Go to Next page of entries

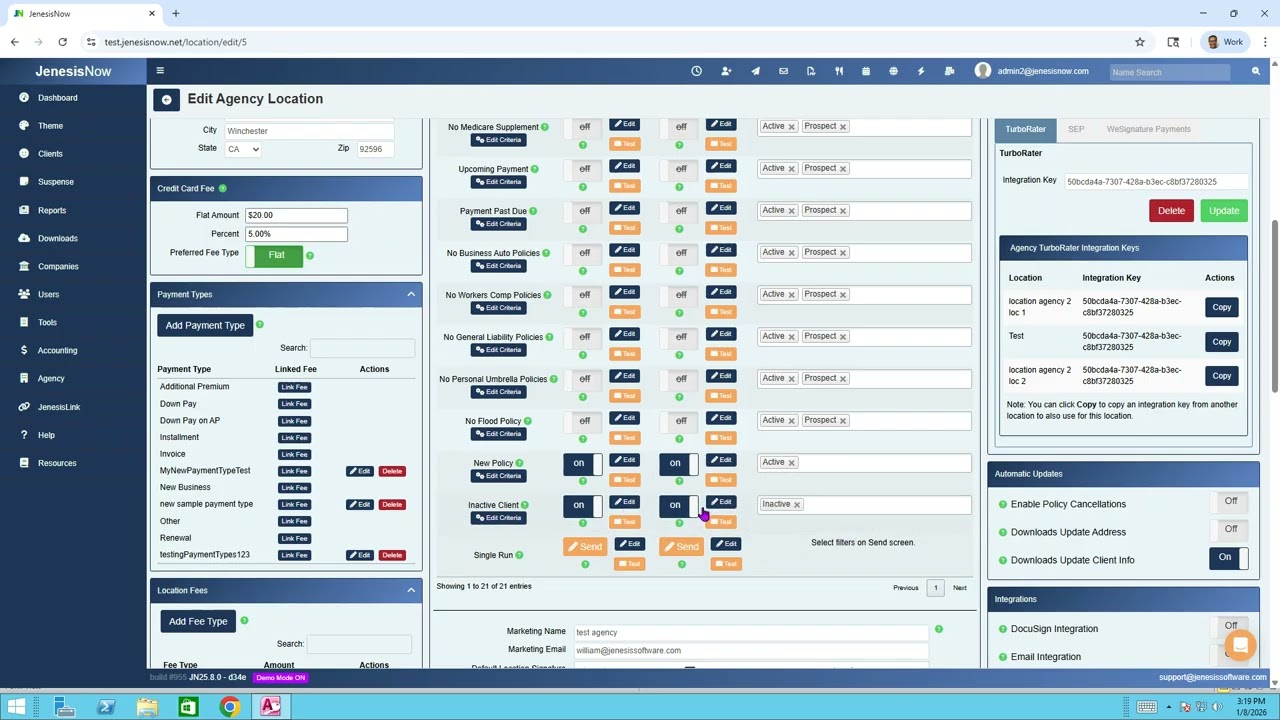[x=960, y=588]
